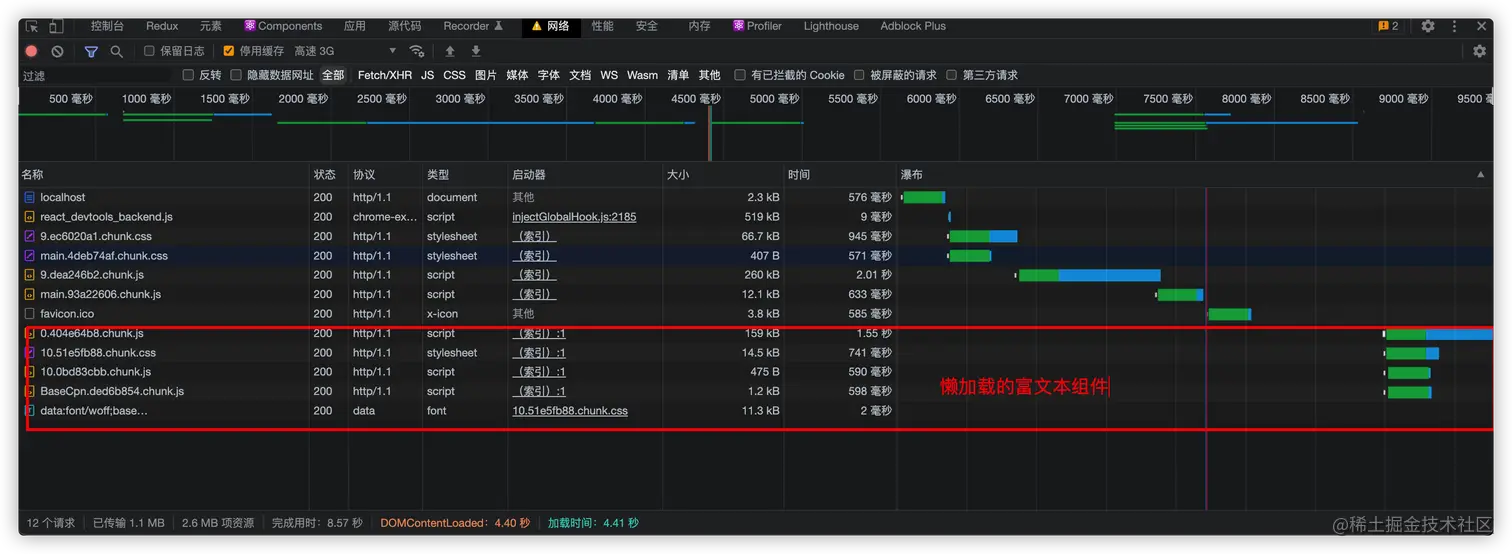Click the favicon.ico row icon
Image resolution: width=1512 pixels, height=554 pixels.
(30, 314)
